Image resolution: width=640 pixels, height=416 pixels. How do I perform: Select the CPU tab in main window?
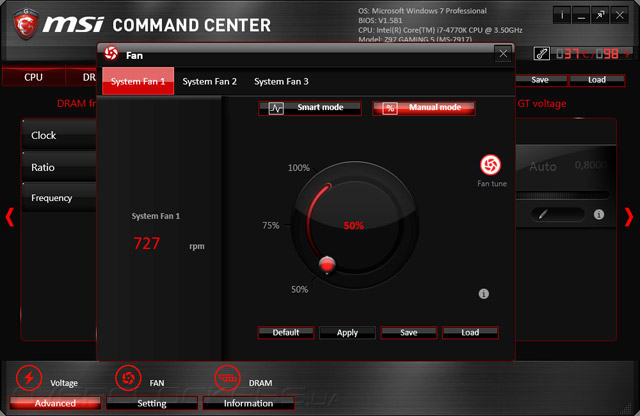click(33, 77)
